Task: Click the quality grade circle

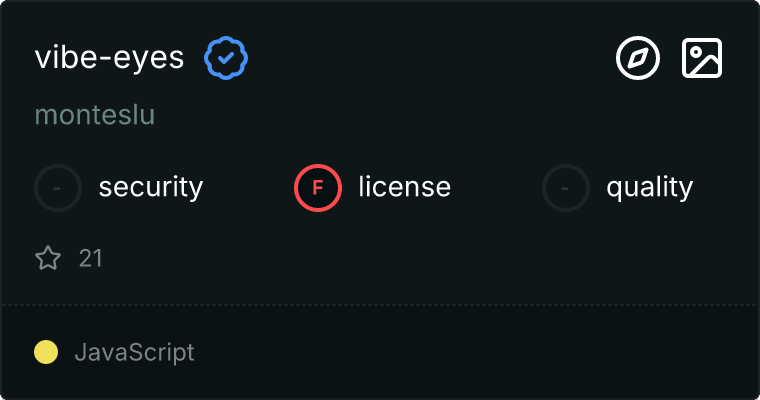Action: click(x=566, y=187)
